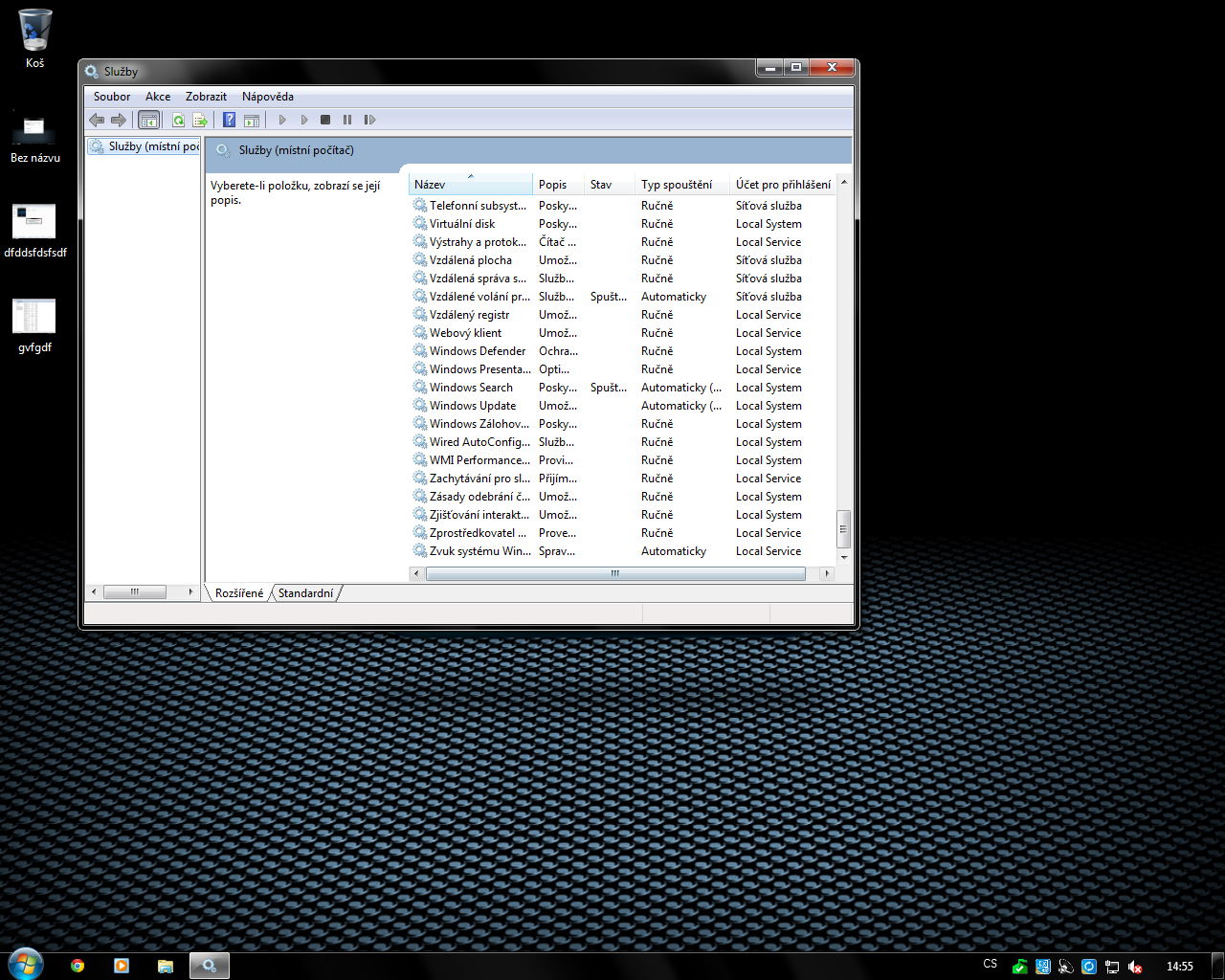Sort by the Popis column header
The width and height of the screenshot is (1225, 980).
[558, 185]
